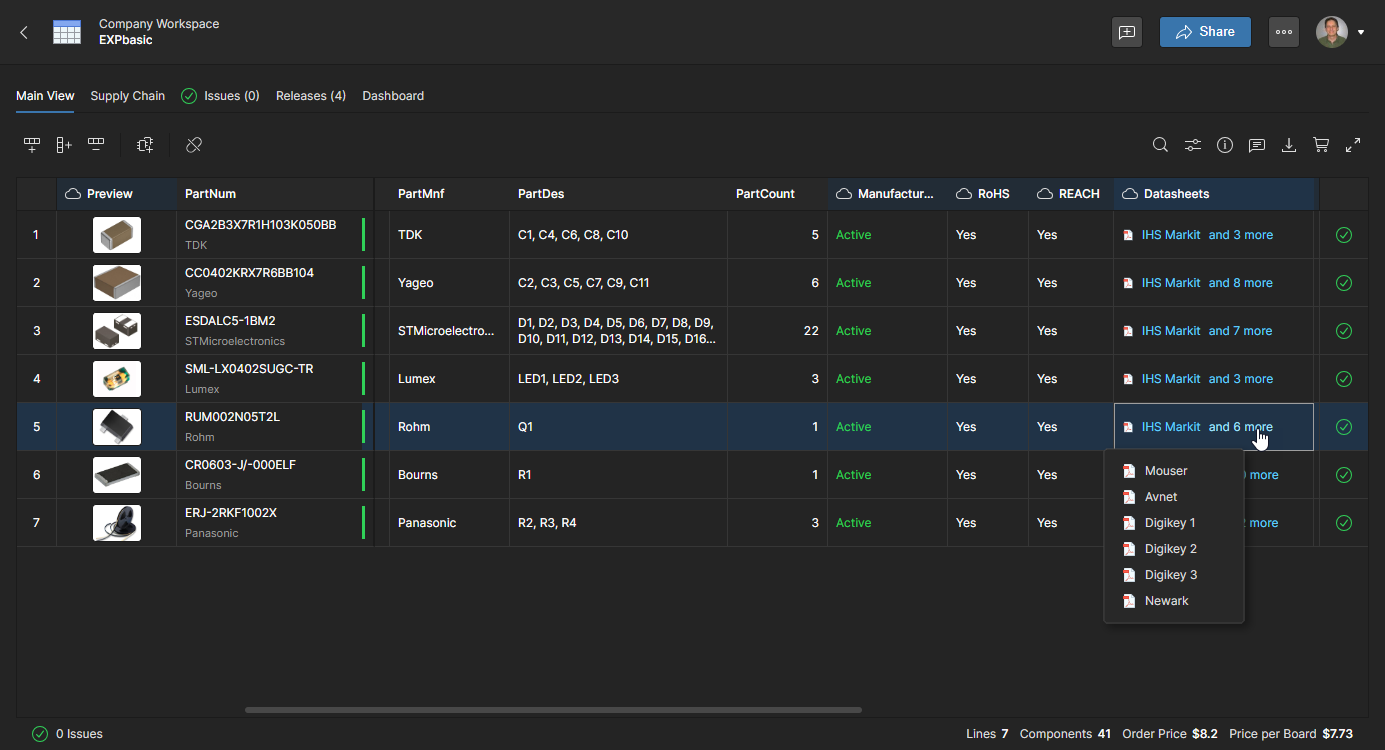This screenshot has height=750, width=1385.
Task: Click the green status check for row 3
Action: pos(1344,331)
